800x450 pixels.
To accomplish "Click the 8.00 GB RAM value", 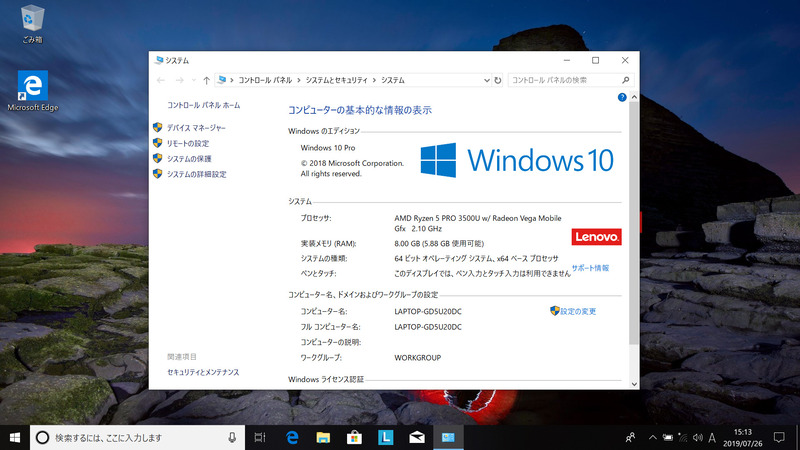I will (439, 243).
